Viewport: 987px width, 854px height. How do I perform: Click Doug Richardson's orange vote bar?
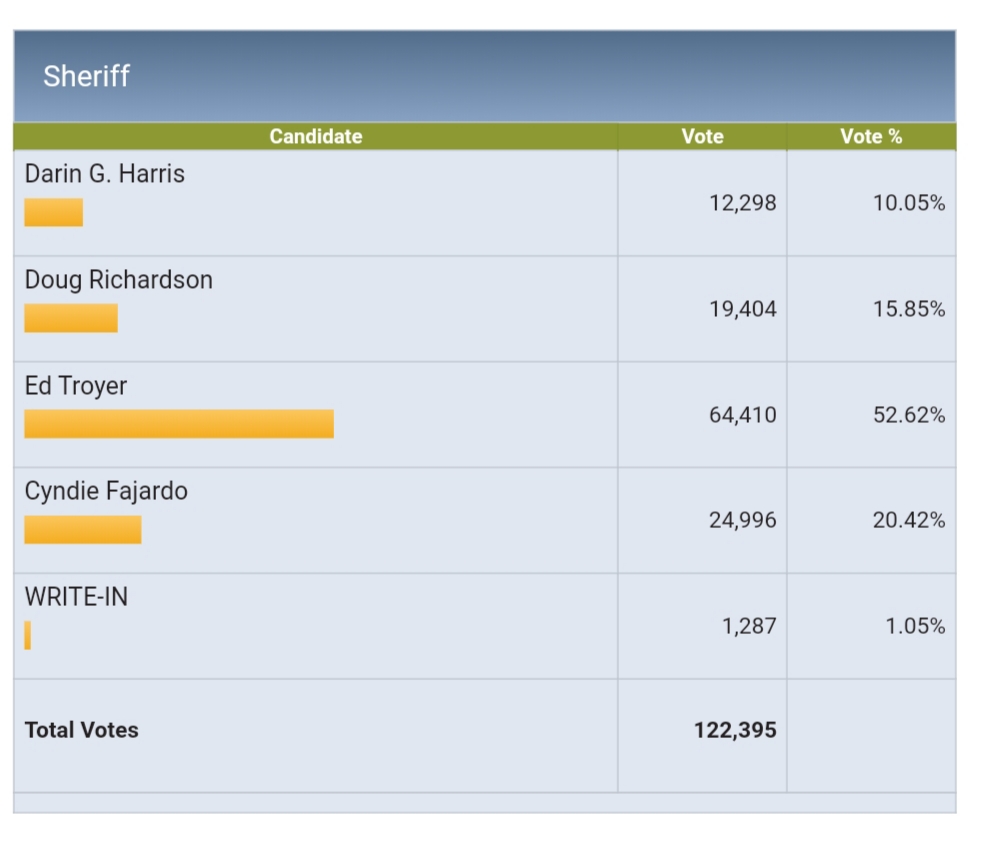point(71,318)
